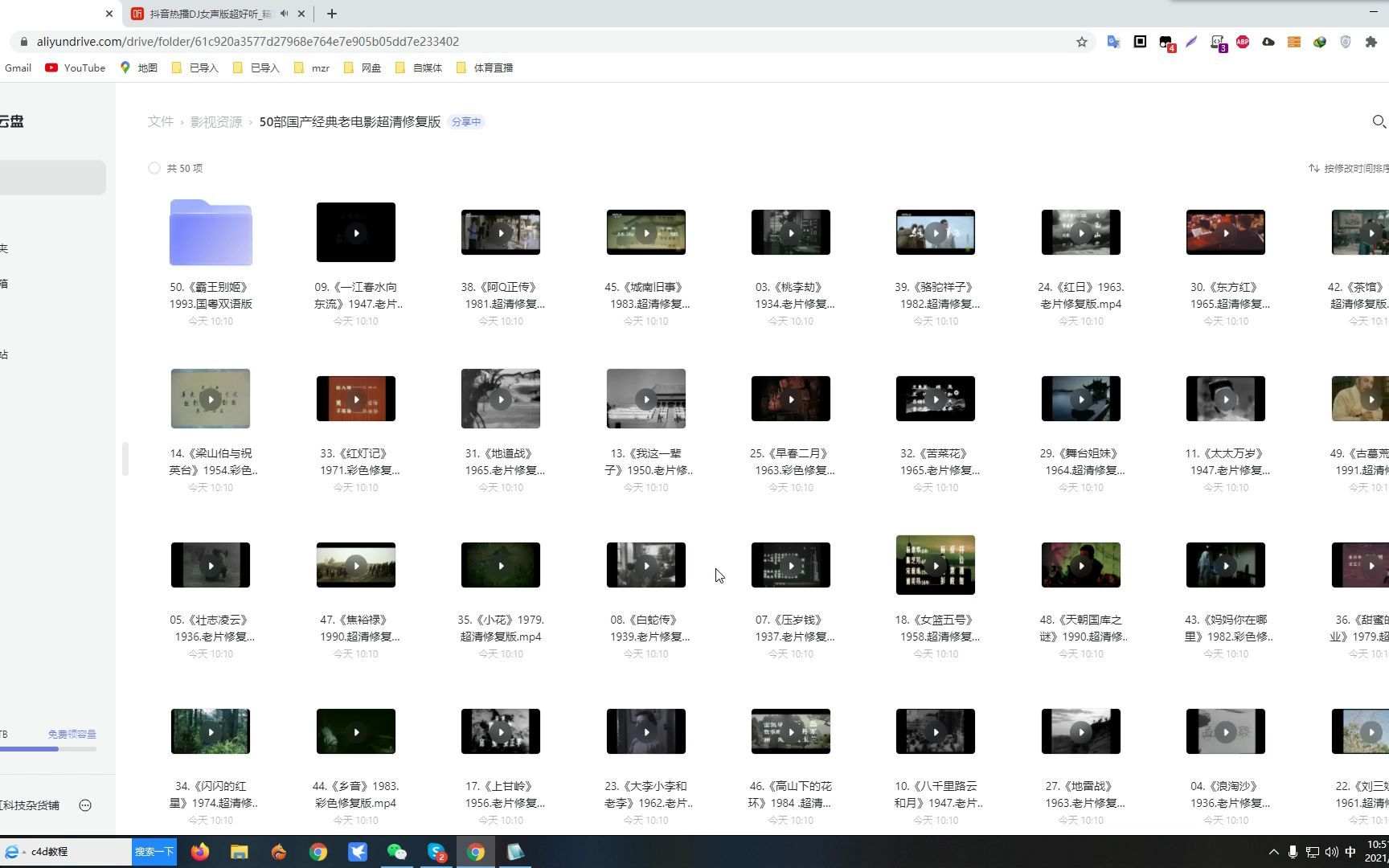Open the 44.《乡音》1983 video thumbnail
The height and width of the screenshot is (868, 1389).
[356, 731]
